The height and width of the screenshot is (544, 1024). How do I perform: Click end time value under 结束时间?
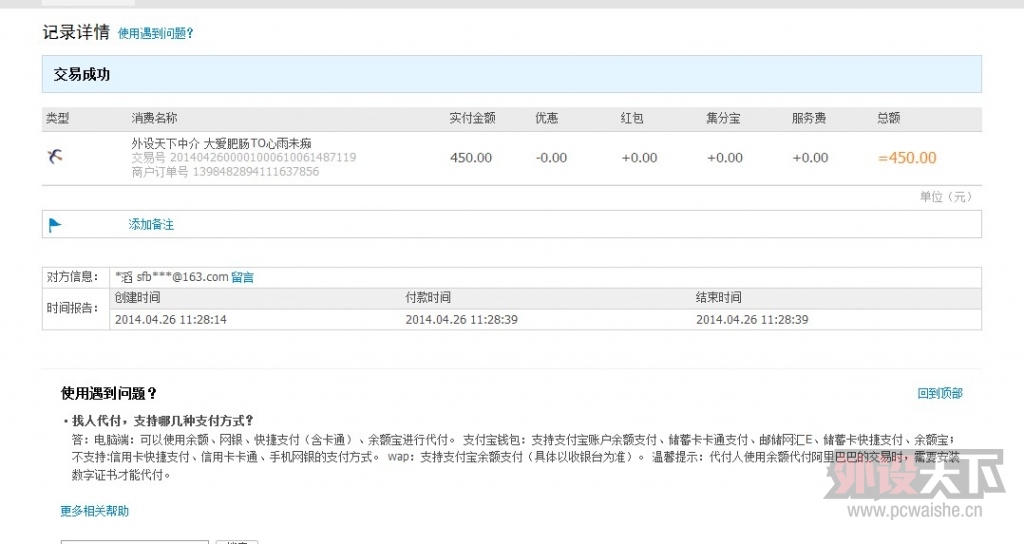click(752, 320)
